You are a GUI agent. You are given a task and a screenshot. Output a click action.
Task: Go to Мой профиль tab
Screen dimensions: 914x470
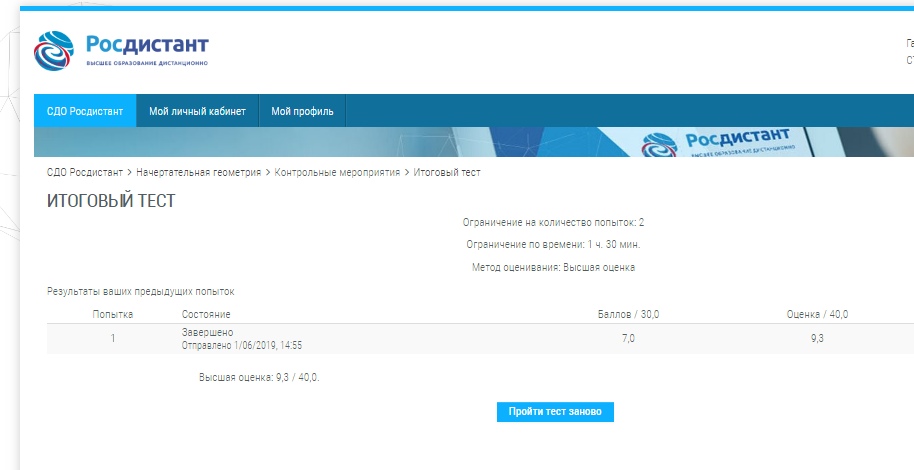pyautogui.click(x=302, y=111)
